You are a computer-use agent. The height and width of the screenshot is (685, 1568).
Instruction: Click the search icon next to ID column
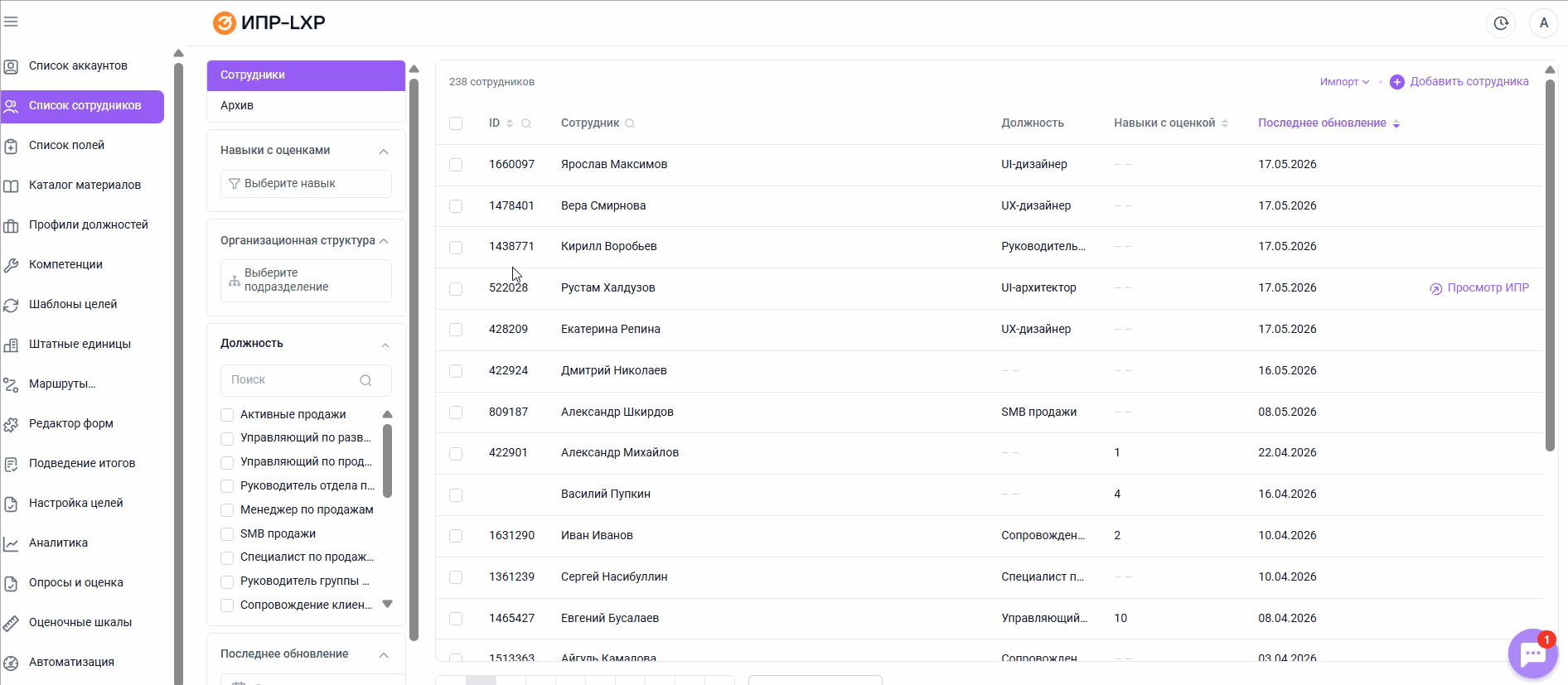(526, 123)
